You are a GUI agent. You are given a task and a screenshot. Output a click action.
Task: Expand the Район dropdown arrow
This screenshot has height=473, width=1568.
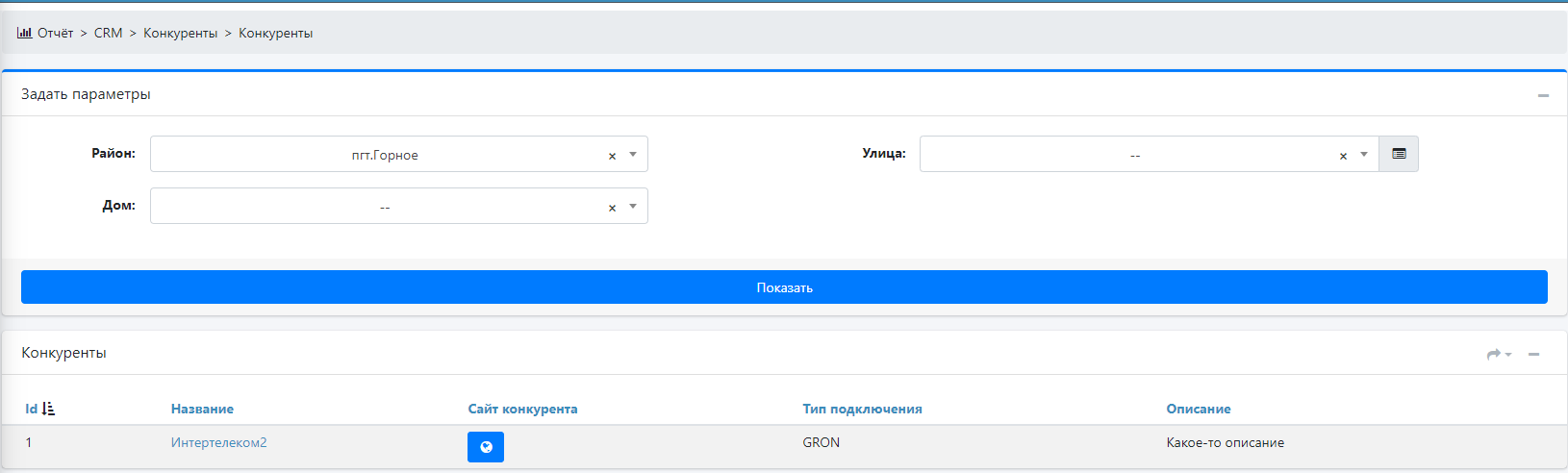[x=633, y=155]
